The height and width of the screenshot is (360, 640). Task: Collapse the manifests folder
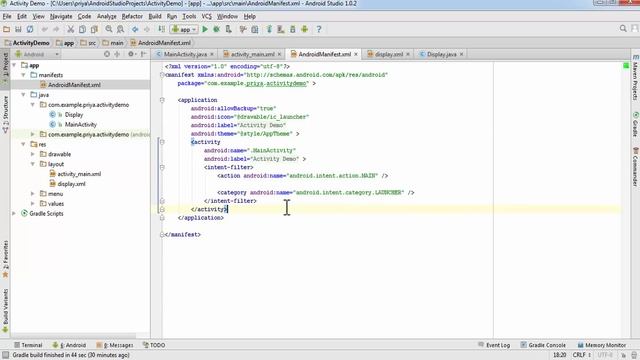[23, 75]
